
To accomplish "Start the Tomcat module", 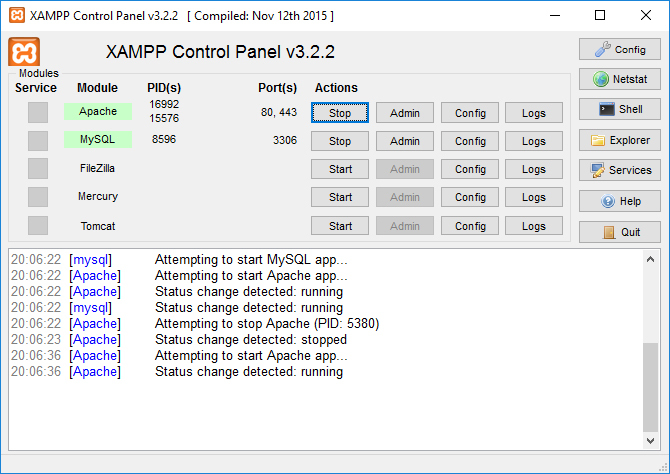I will click(x=340, y=226).
